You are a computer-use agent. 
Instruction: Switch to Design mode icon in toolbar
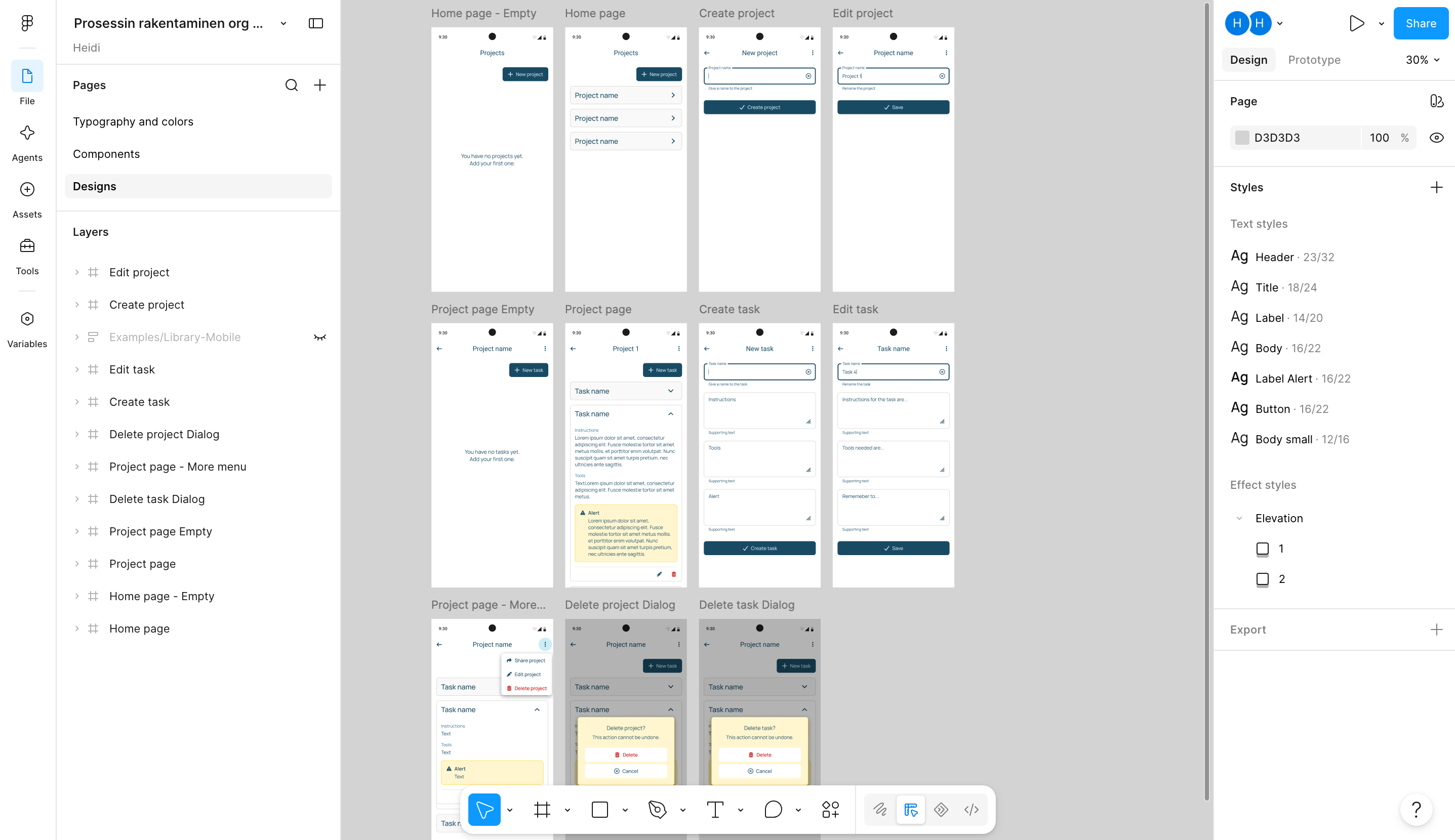911,810
